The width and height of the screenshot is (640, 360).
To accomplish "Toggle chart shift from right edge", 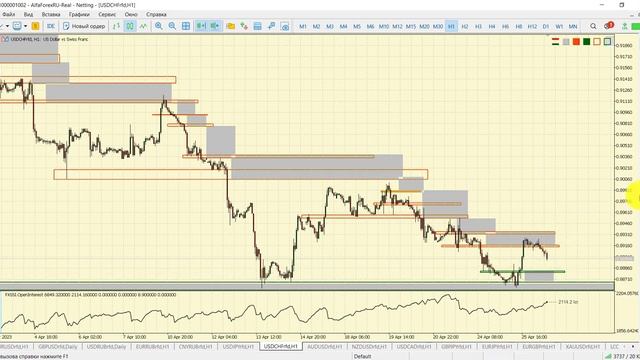I will 214,26.
